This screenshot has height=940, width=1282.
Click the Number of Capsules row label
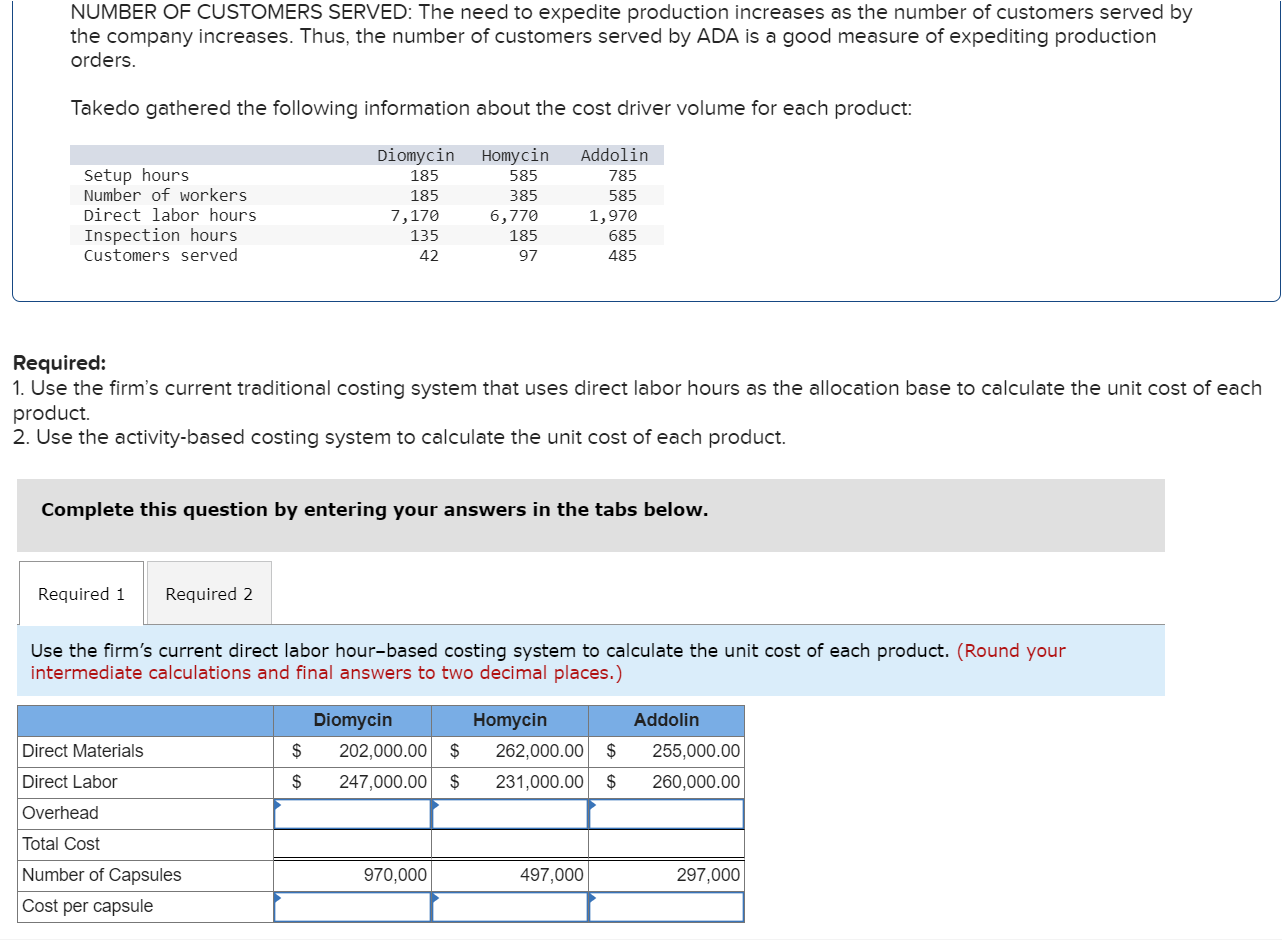point(102,875)
